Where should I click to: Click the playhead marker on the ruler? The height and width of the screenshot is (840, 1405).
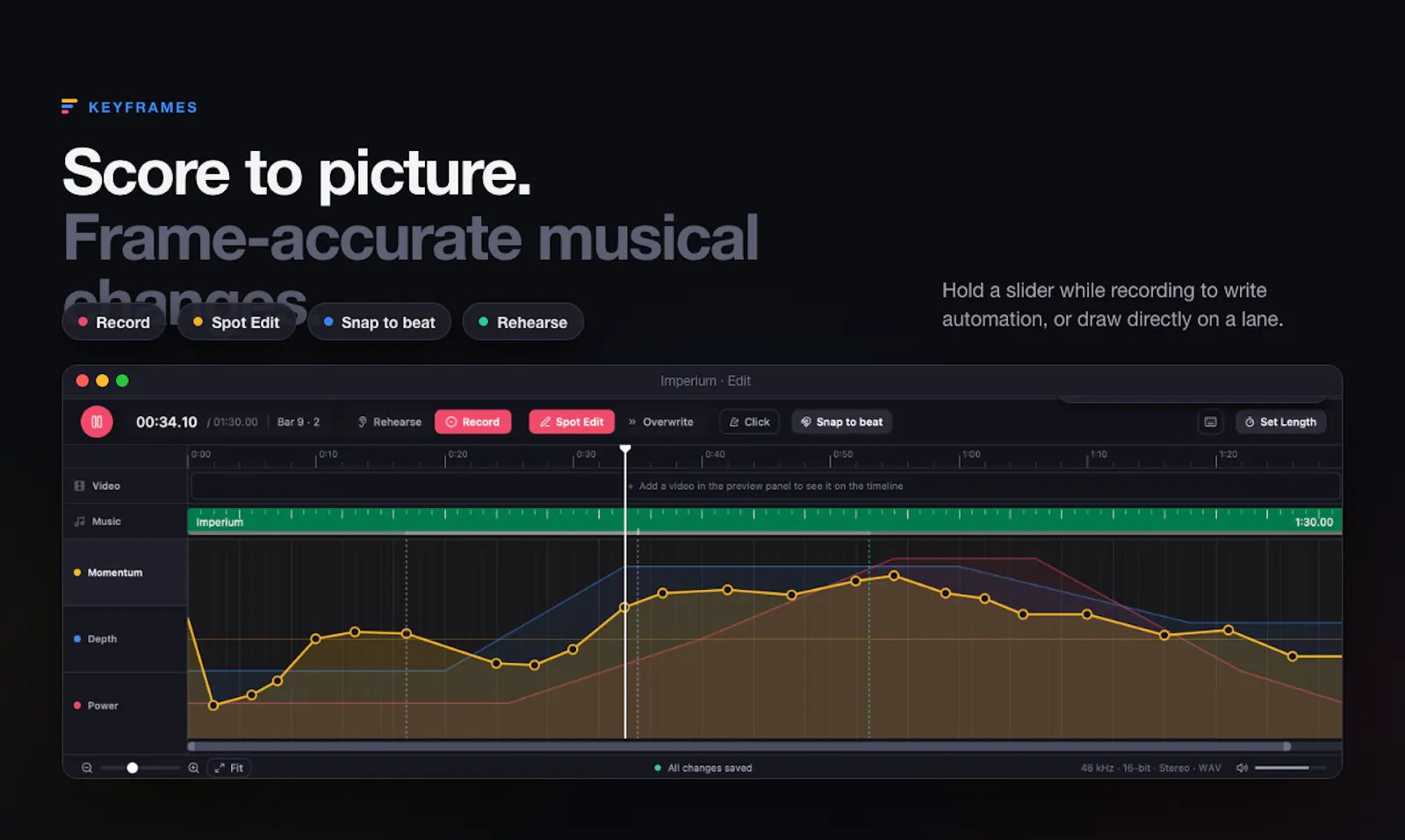(x=625, y=449)
